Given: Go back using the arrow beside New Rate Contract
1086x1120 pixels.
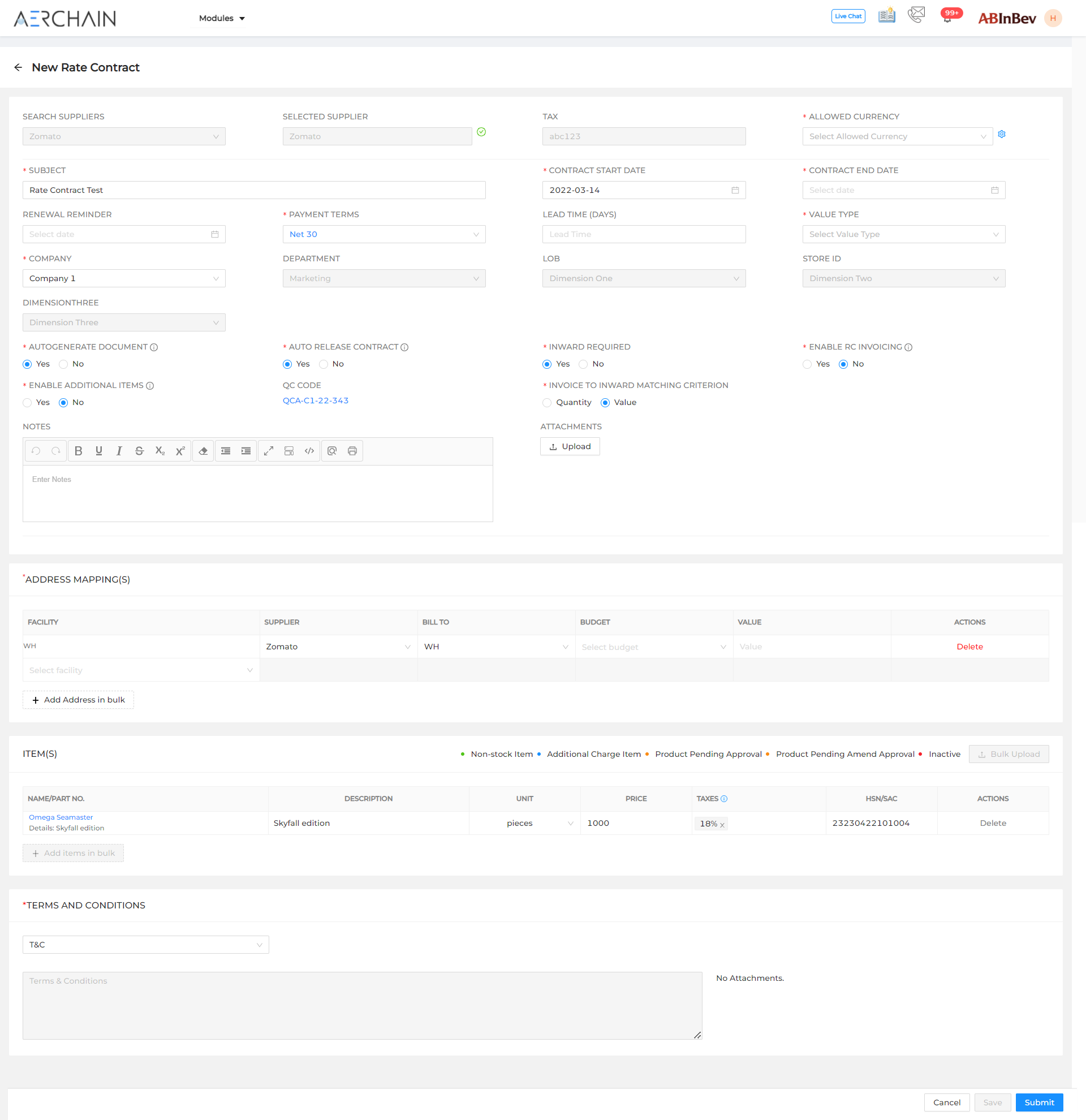Looking at the screenshot, I should [x=18, y=67].
